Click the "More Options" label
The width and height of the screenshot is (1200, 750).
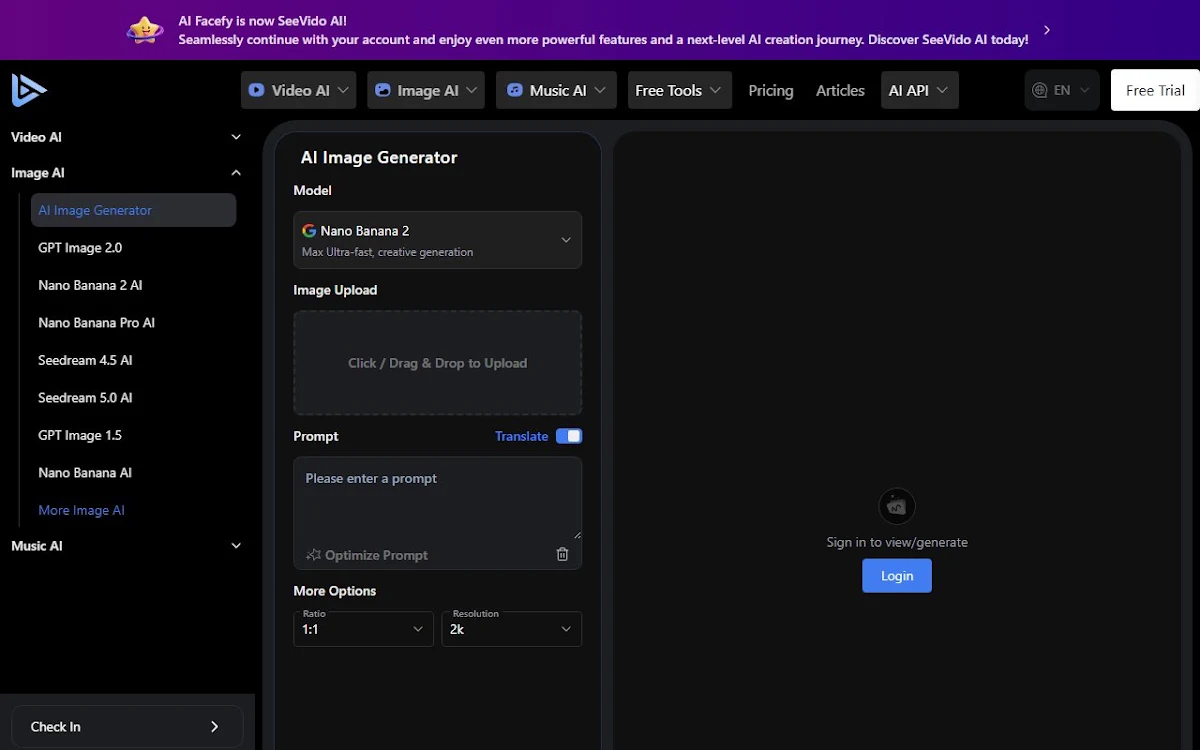click(335, 591)
